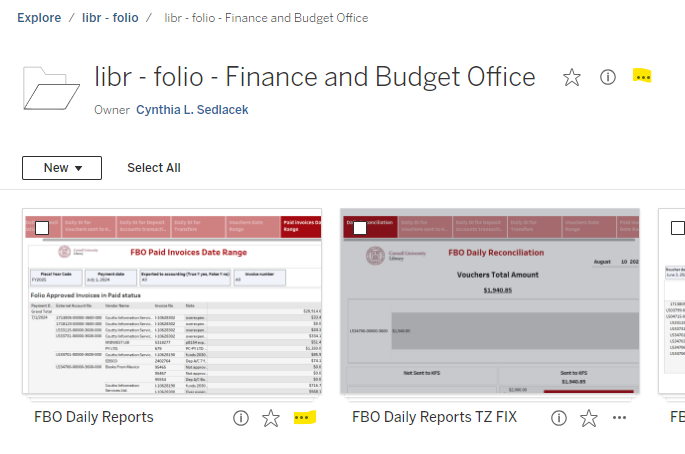
Task: Open the FBO Daily Reconciliation thumbnail
Action: (490, 302)
